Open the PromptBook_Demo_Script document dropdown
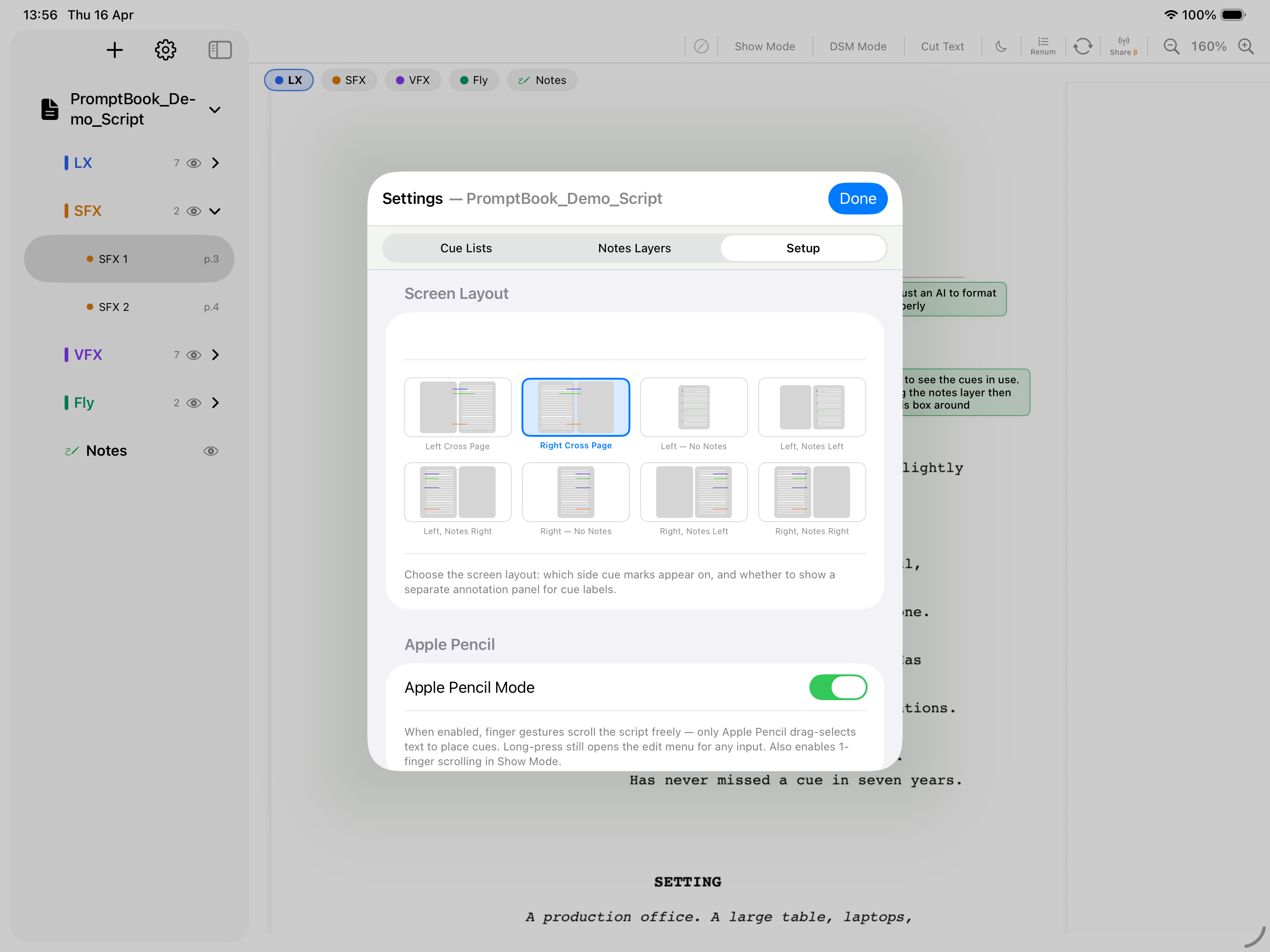The image size is (1270, 952). click(215, 110)
